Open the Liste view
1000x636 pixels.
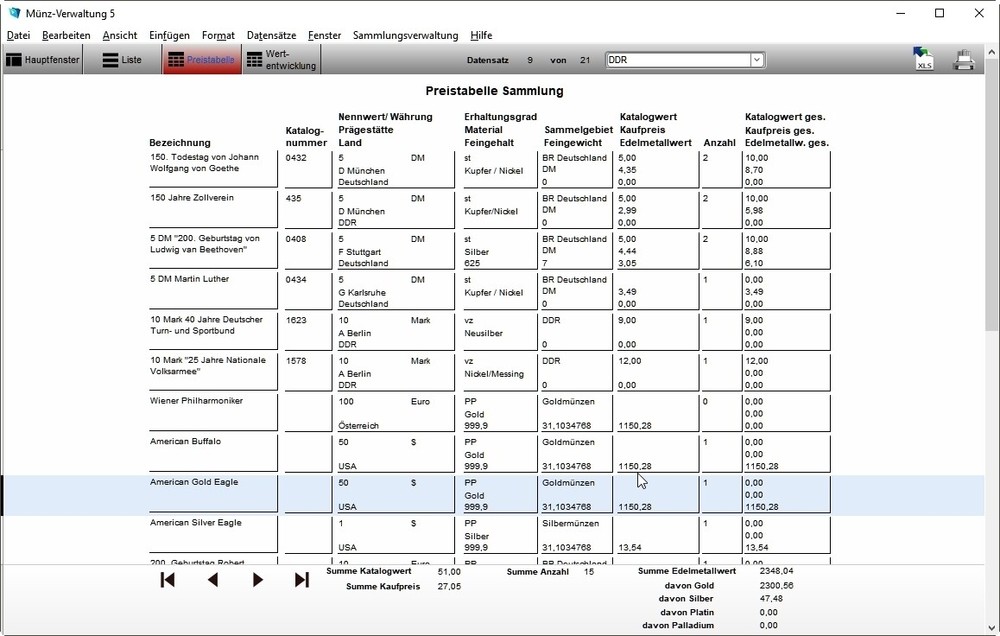point(124,59)
